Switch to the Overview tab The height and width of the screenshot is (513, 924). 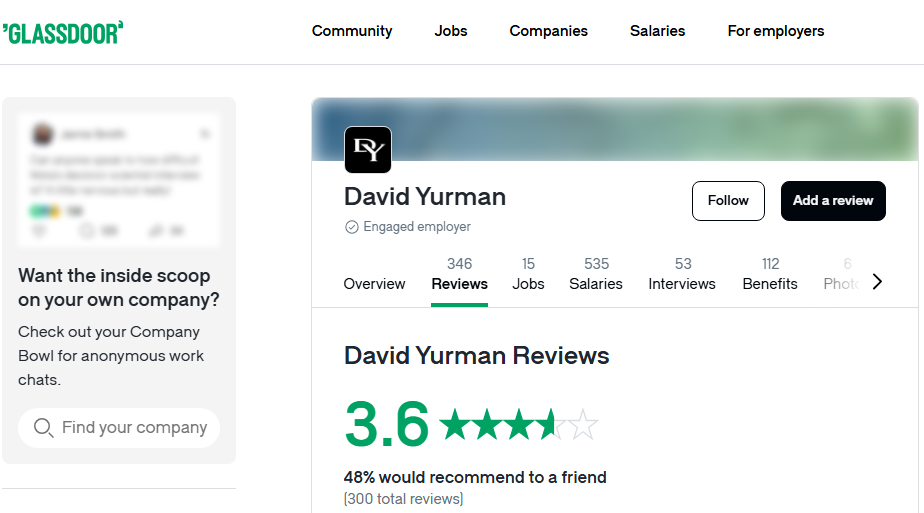coord(374,284)
